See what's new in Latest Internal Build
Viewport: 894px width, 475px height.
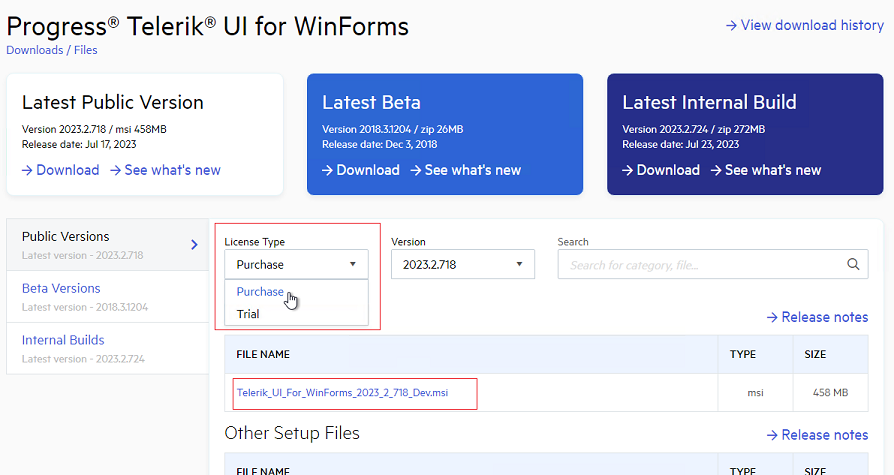(x=766, y=170)
